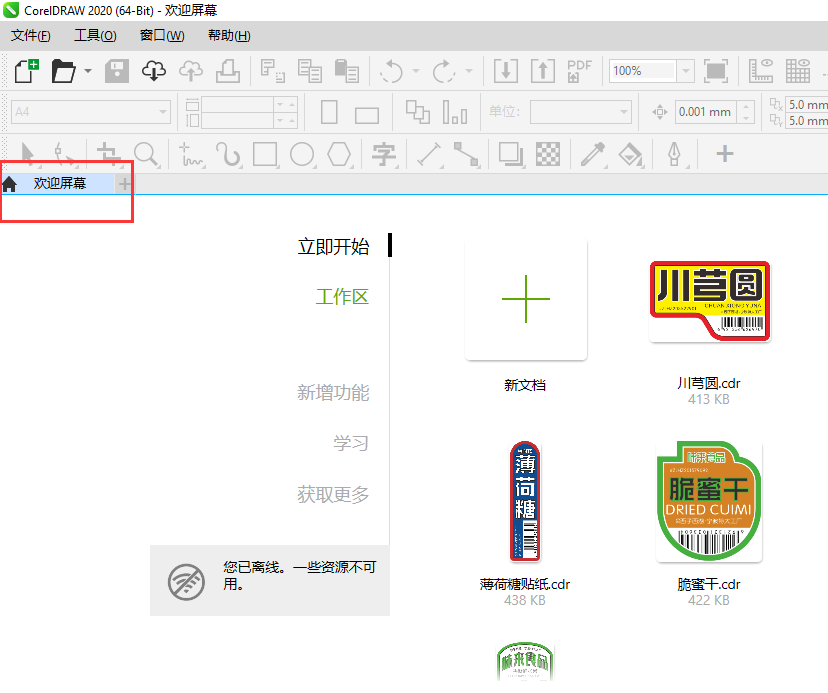Click the 100% zoom level field
The width and height of the screenshot is (828, 693).
pos(643,71)
